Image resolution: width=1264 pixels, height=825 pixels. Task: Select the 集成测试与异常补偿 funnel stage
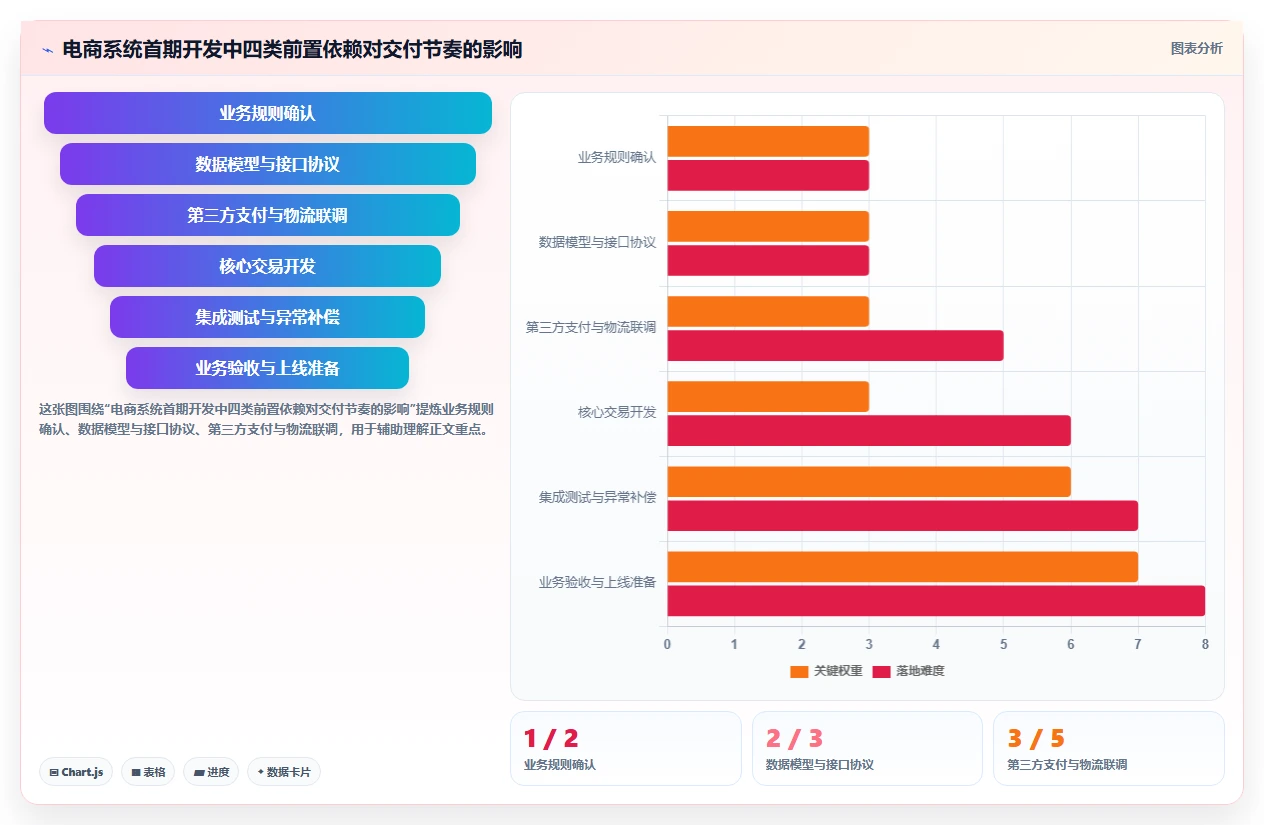(x=268, y=317)
